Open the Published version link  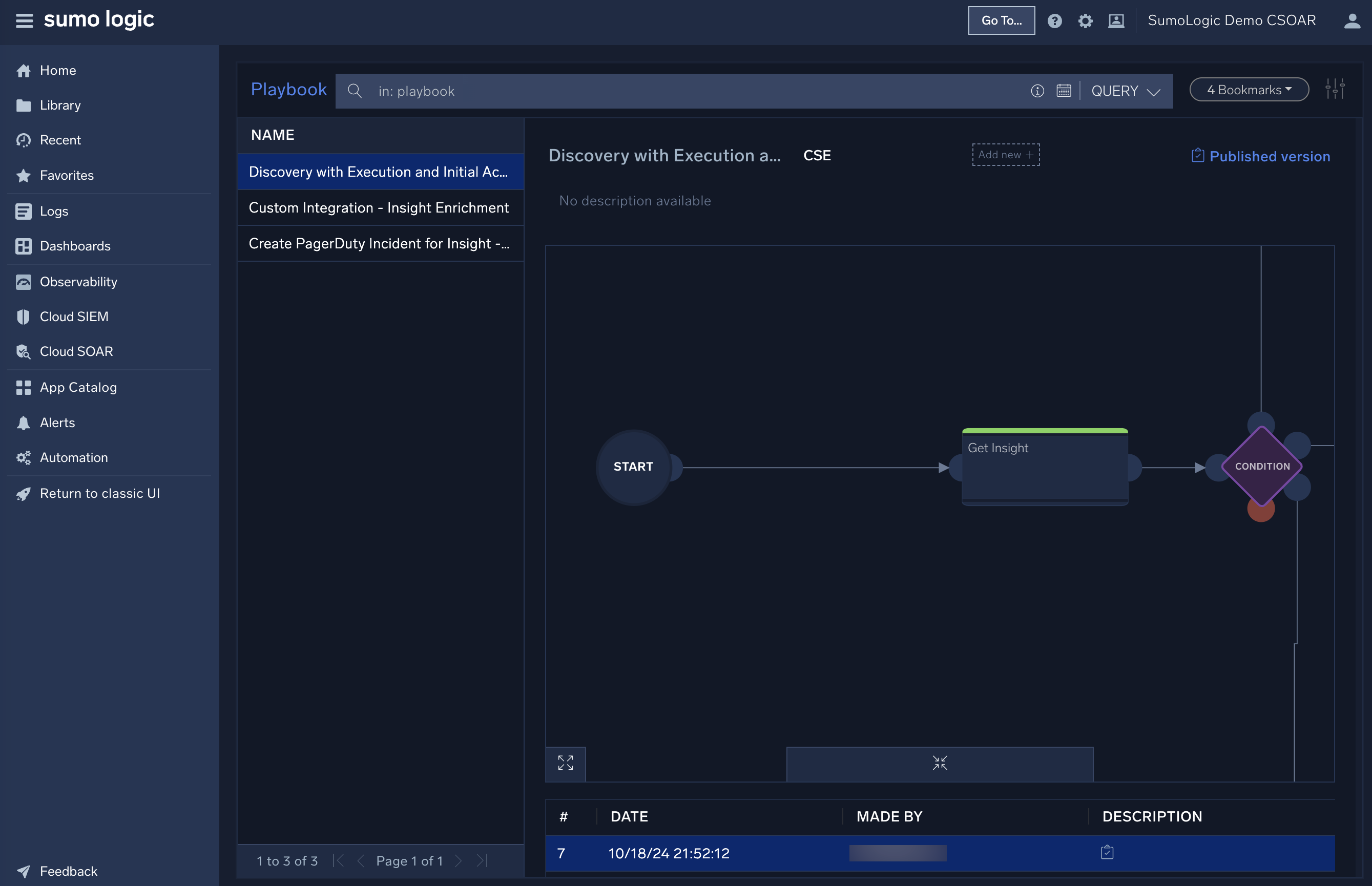click(x=1270, y=156)
